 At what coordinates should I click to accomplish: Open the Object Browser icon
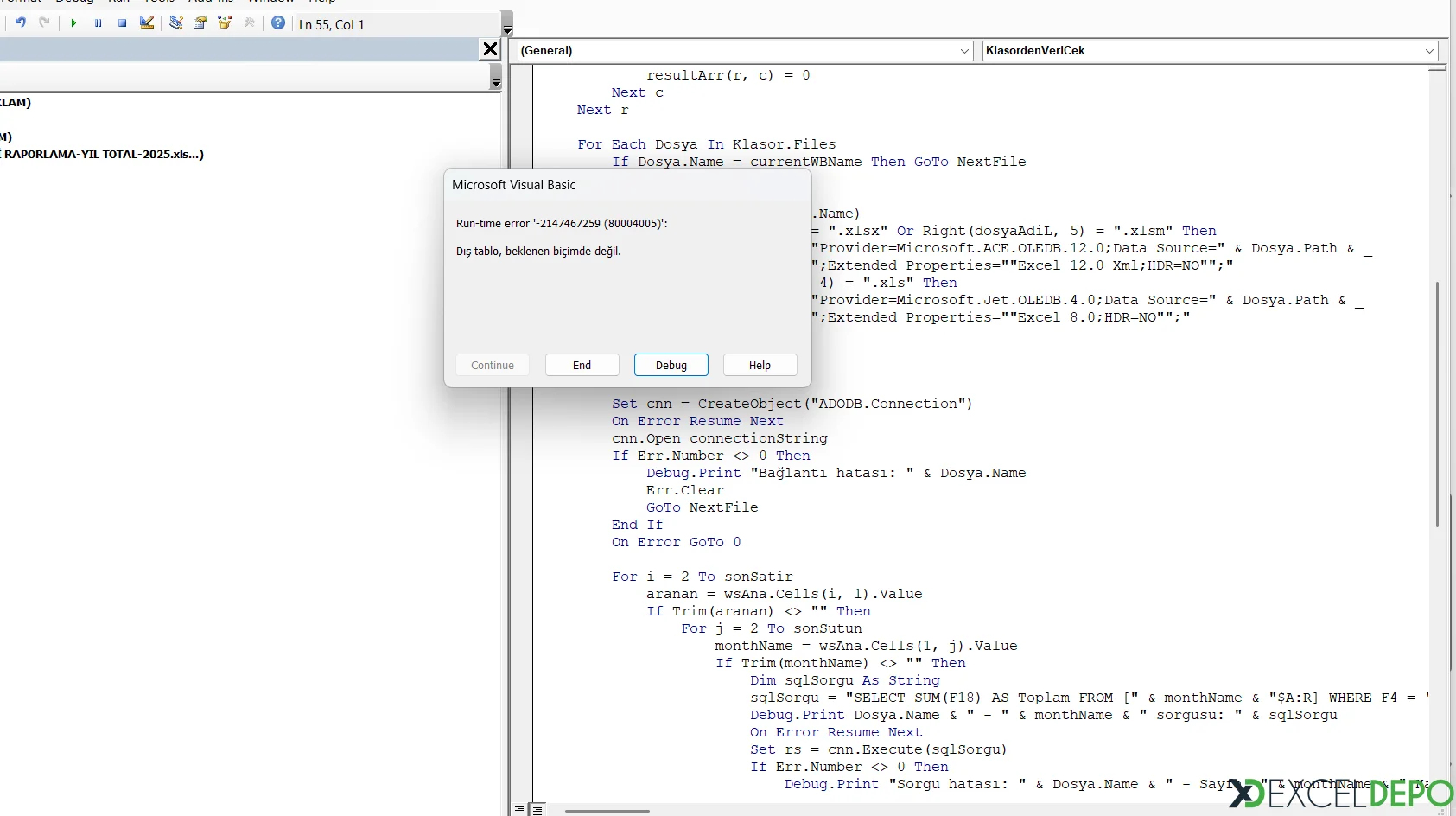click(x=225, y=23)
